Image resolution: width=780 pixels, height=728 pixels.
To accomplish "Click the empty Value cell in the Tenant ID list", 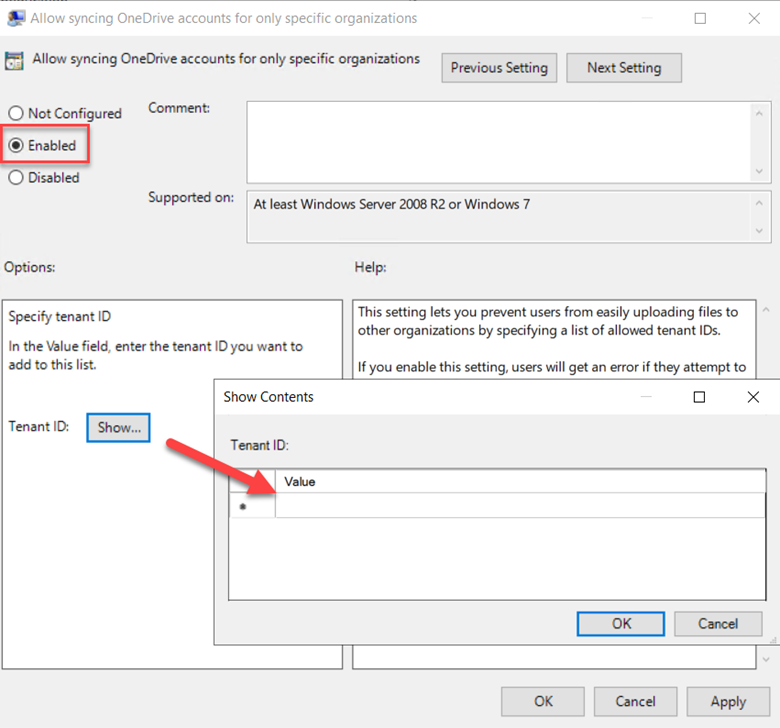I will pos(520,506).
